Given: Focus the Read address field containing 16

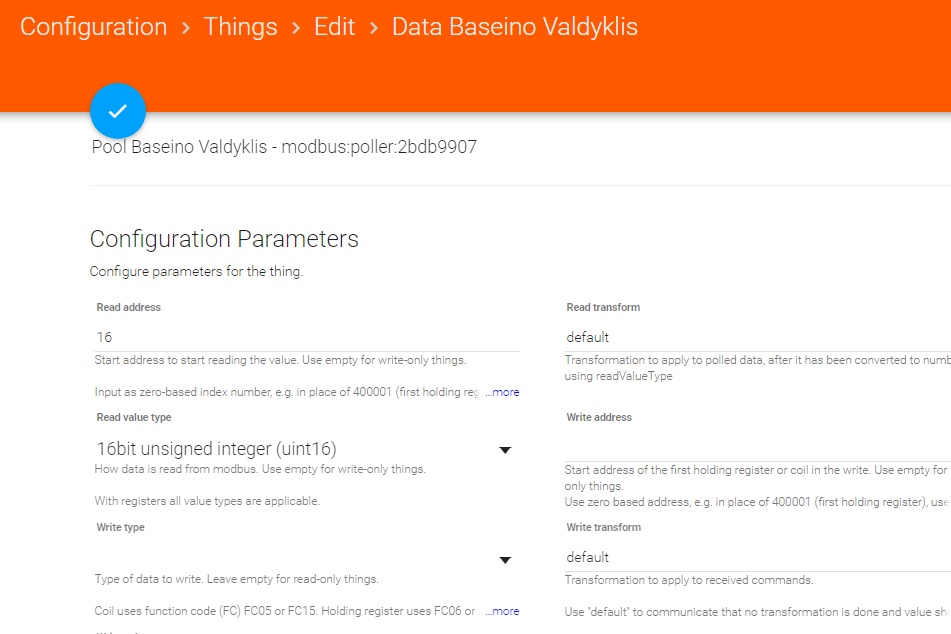Looking at the screenshot, I should (x=307, y=337).
